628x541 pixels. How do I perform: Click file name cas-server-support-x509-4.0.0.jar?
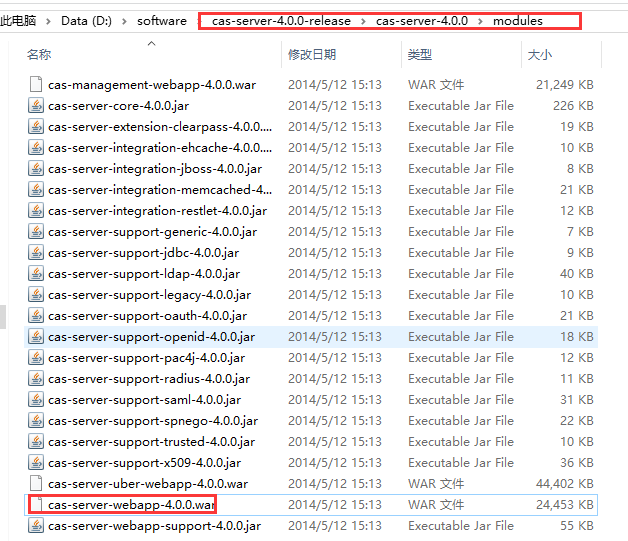click(x=145, y=463)
